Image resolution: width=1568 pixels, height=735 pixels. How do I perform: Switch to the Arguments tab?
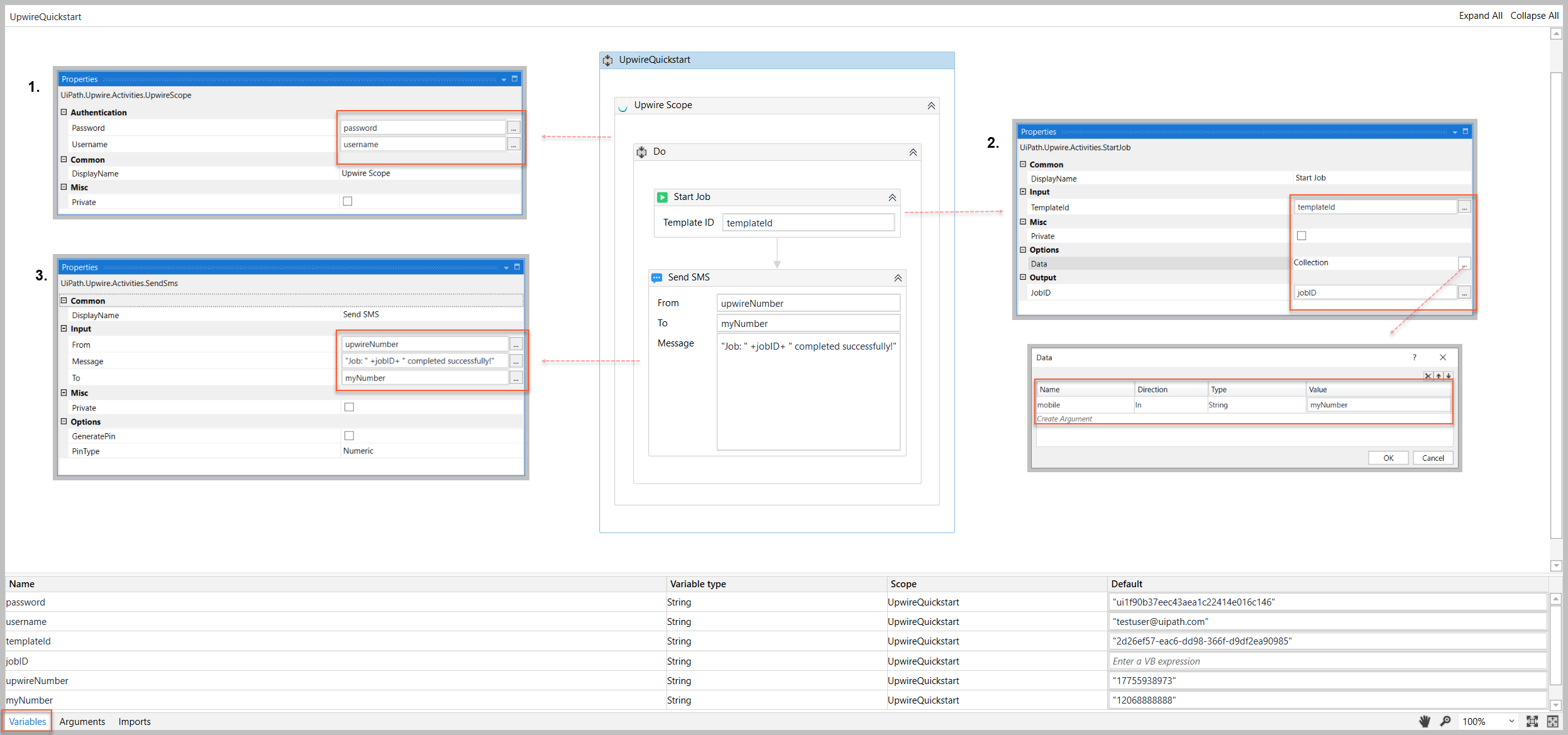tap(82, 721)
